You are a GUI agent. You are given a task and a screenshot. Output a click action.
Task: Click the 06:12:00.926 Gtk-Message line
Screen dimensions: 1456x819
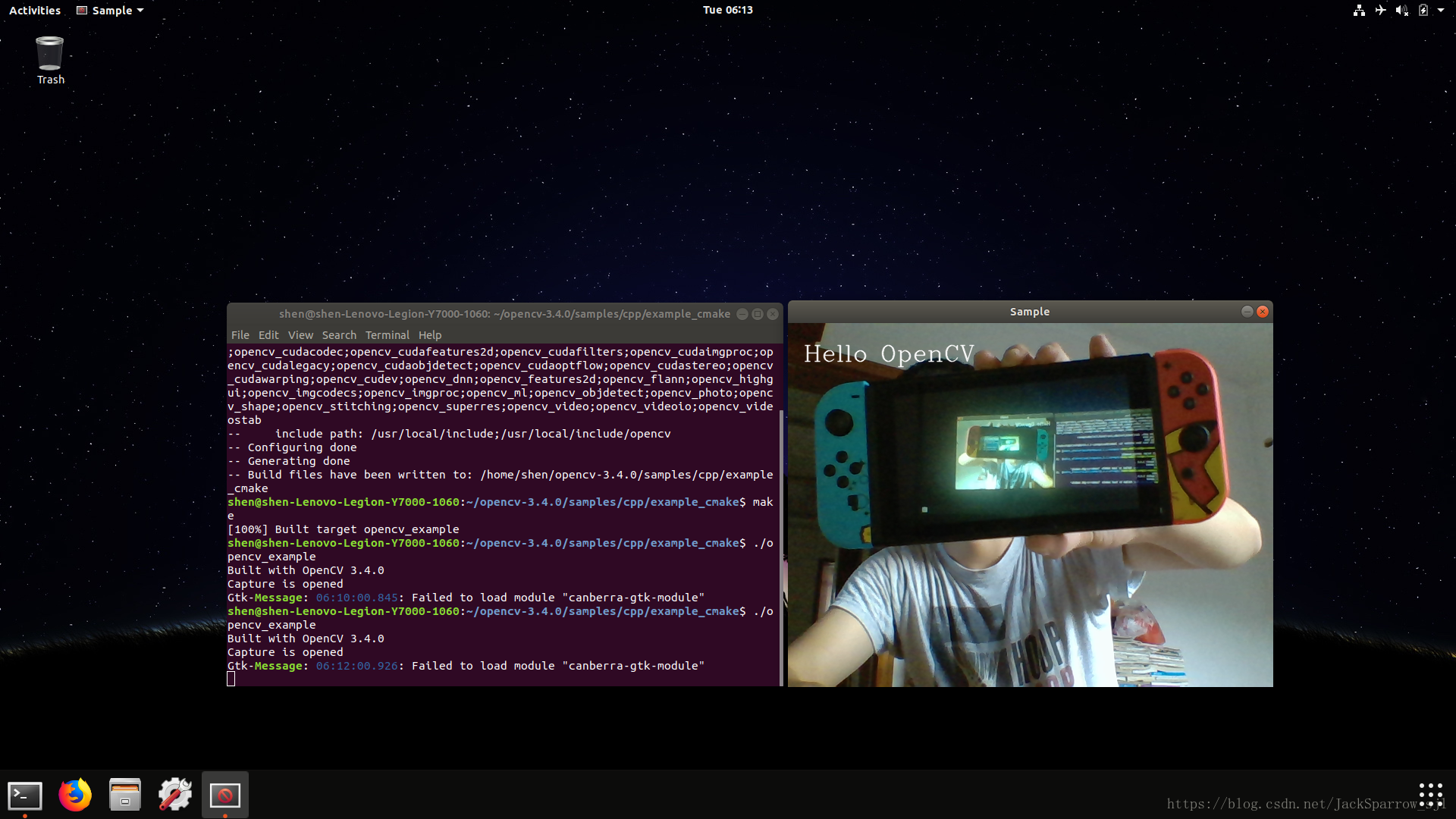[466, 666]
